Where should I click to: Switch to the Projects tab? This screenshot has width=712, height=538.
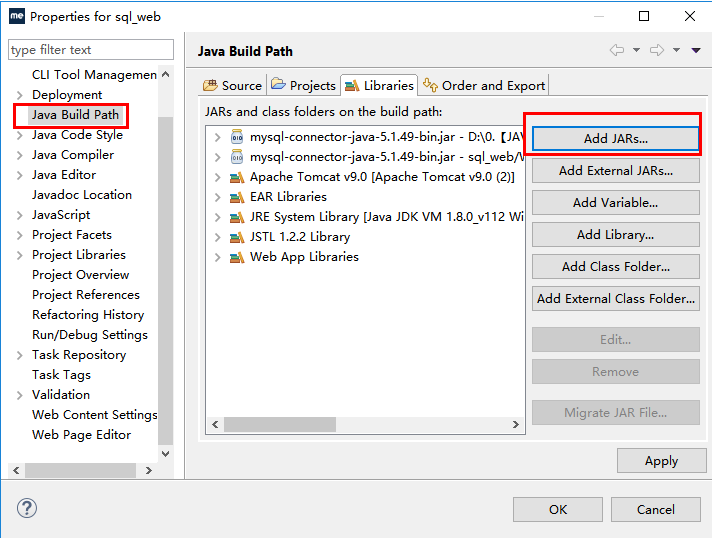303,85
